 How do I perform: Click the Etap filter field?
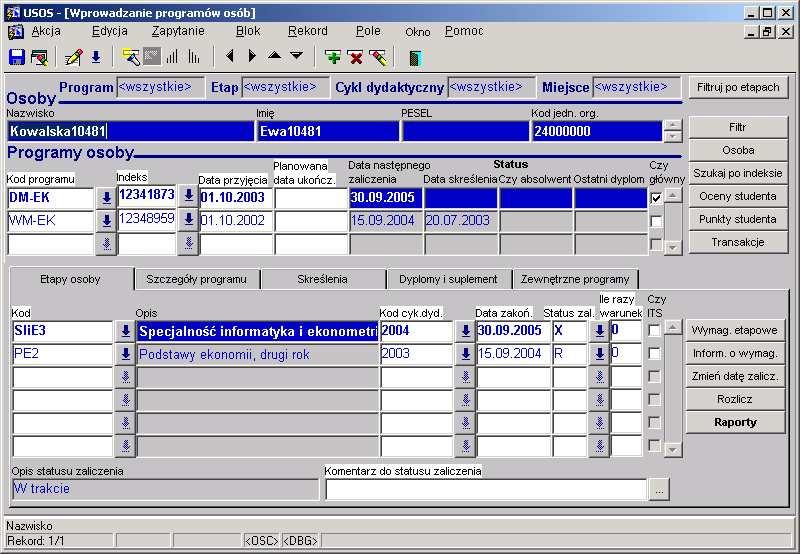[x=285, y=87]
